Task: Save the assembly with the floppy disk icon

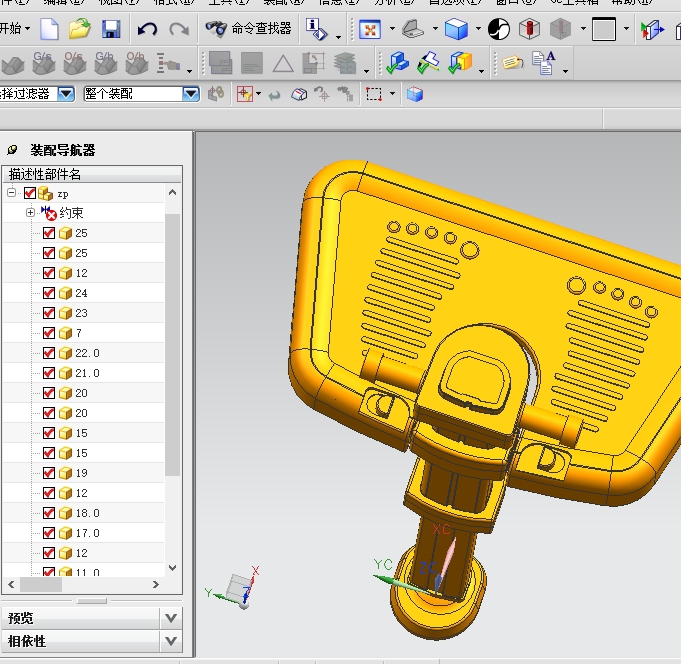Action: click(x=111, y=29)
